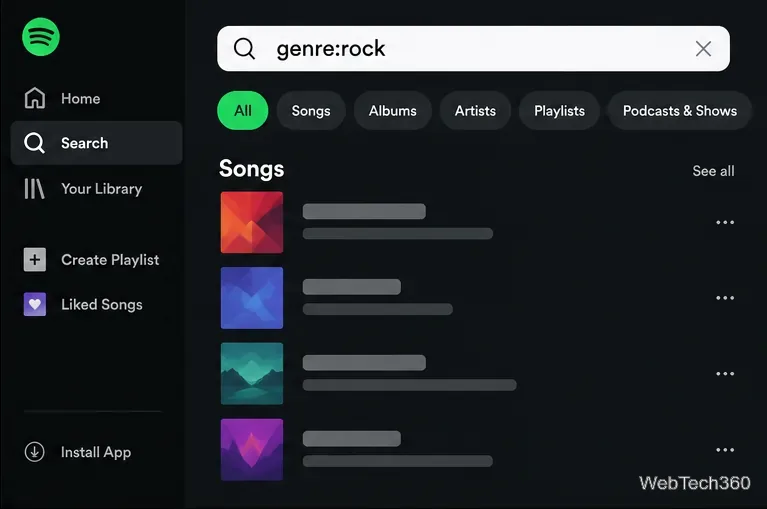
Task: Open the Liked Songs heart icon
Action: pos(35,304)
